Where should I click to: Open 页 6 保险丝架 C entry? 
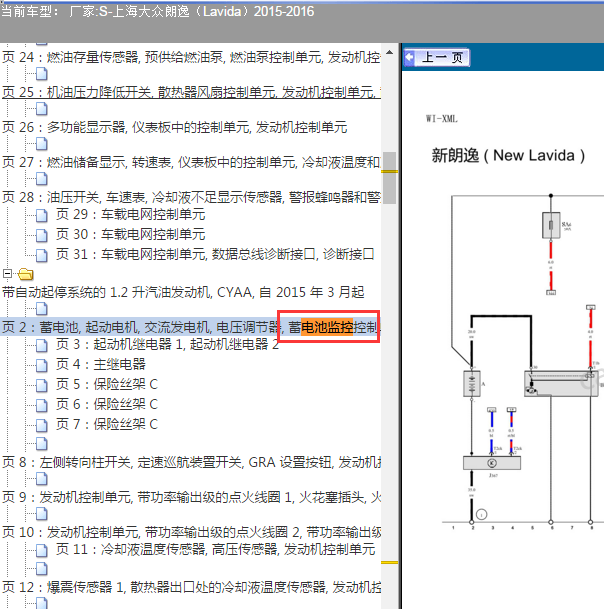tap(107, 404)
